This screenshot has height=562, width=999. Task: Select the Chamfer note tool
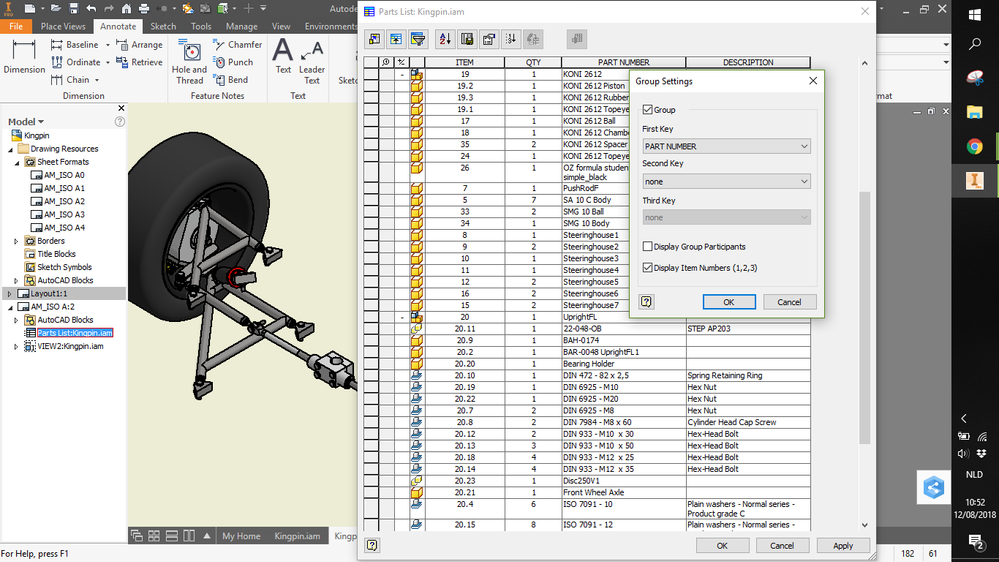[238, 45]
